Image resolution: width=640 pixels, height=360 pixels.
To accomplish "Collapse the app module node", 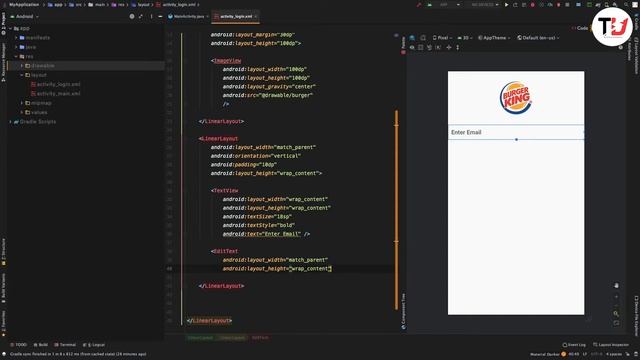I will click(x=10, y=29).
